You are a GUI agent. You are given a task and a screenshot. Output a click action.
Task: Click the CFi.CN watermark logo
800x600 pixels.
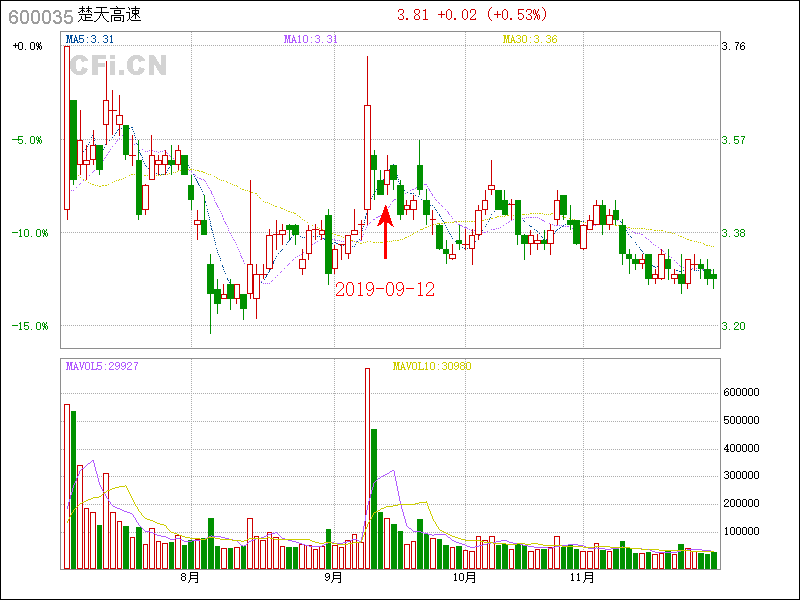pos(118,66)
